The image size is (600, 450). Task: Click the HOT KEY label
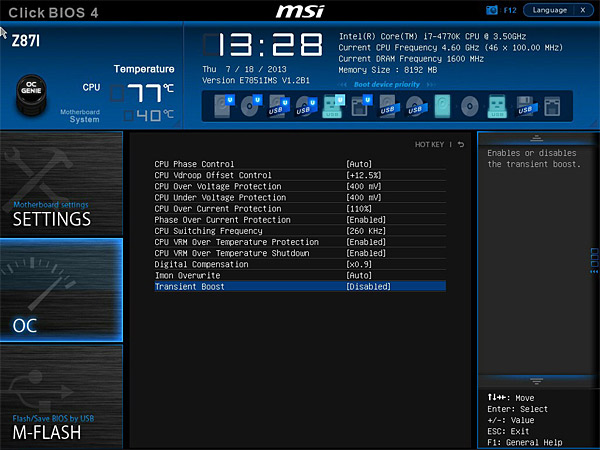tap(429, 144)
